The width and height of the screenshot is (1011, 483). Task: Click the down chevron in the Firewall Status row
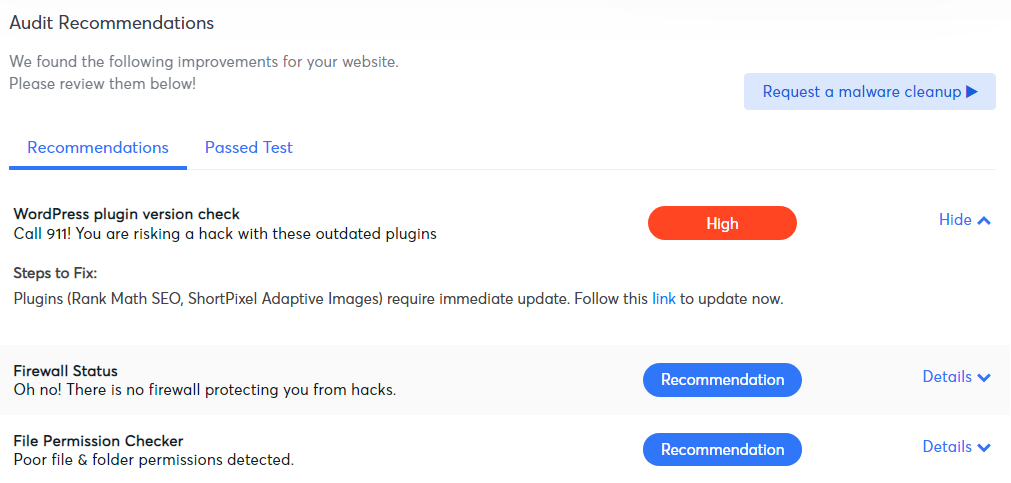tap(984, 377)
